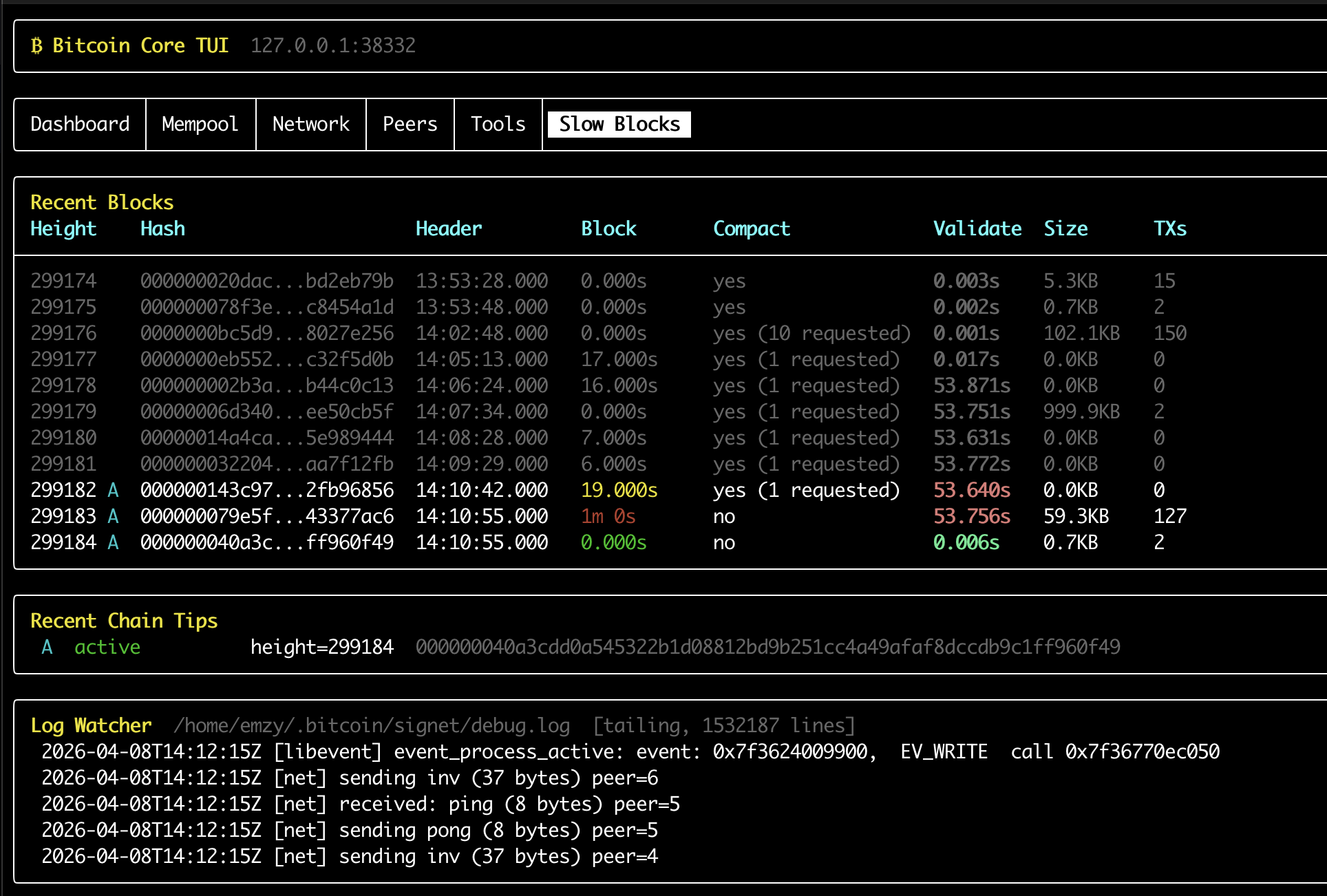Go to the Tools tab
The image size is (1327, 896).
498,124
